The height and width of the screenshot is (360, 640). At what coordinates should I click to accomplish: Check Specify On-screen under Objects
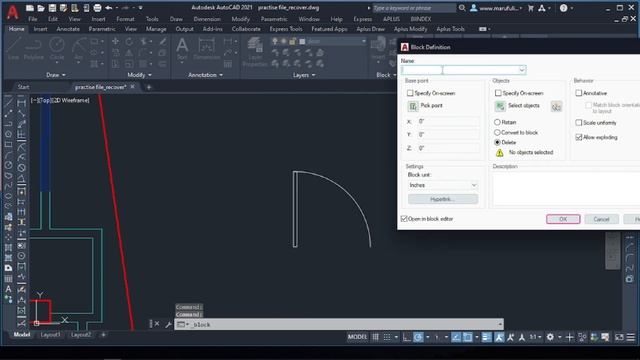coord(498,93)
